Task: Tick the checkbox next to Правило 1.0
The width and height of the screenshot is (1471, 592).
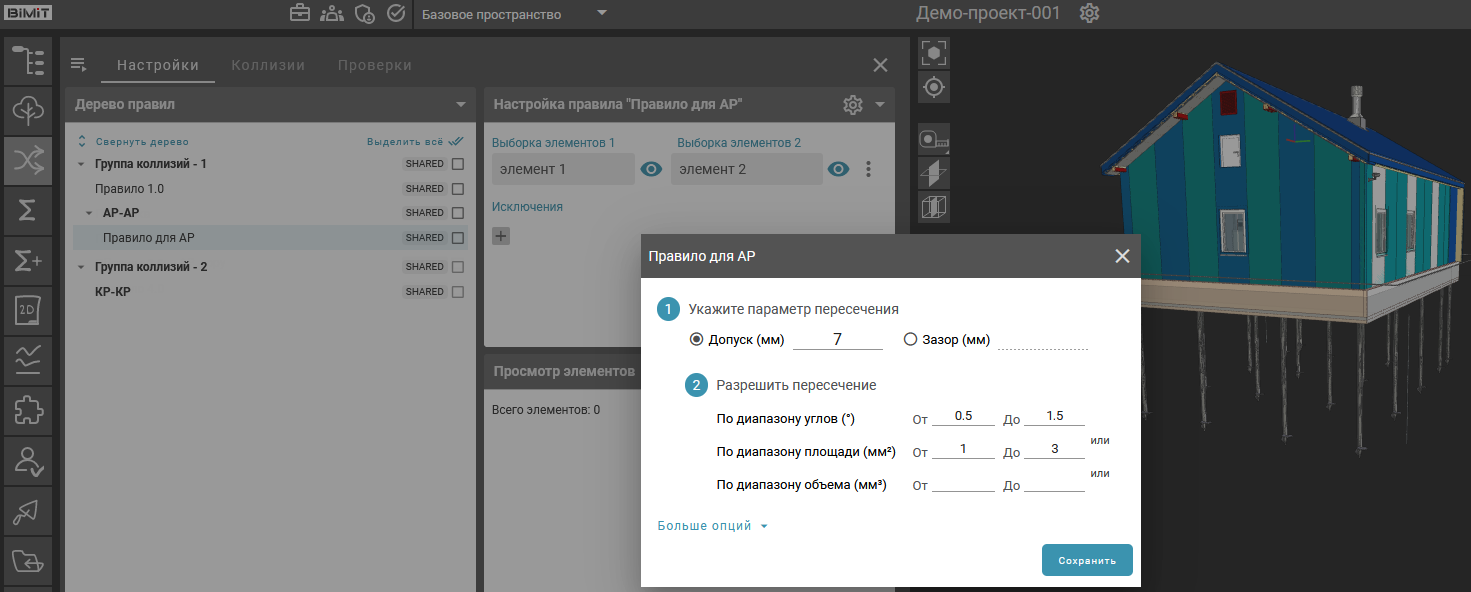Action: (x=458, y=189)
